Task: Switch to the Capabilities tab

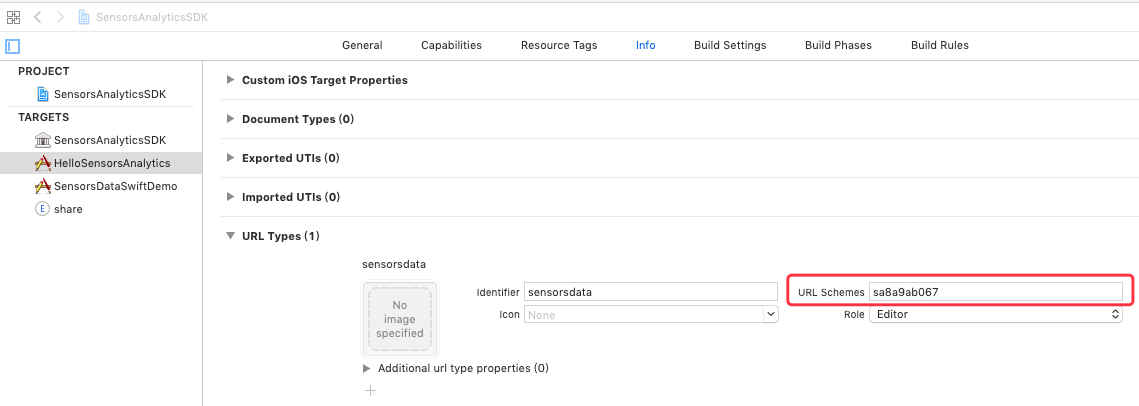Action: (451, 45)
